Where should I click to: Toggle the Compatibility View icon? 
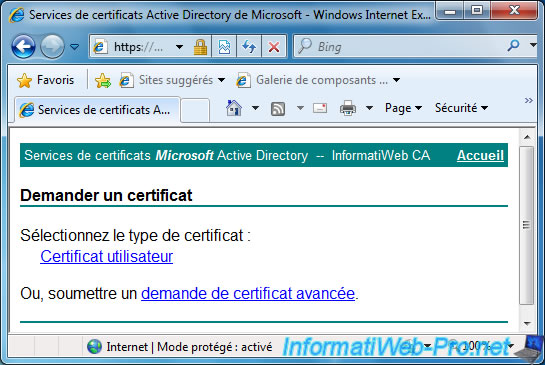tap(224, 47)
